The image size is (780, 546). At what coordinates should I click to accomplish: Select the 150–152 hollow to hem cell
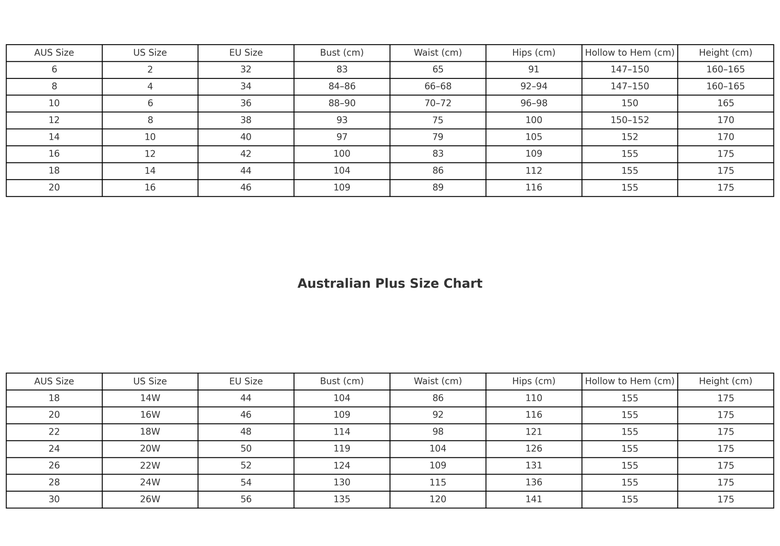click(x=630, y=120)
